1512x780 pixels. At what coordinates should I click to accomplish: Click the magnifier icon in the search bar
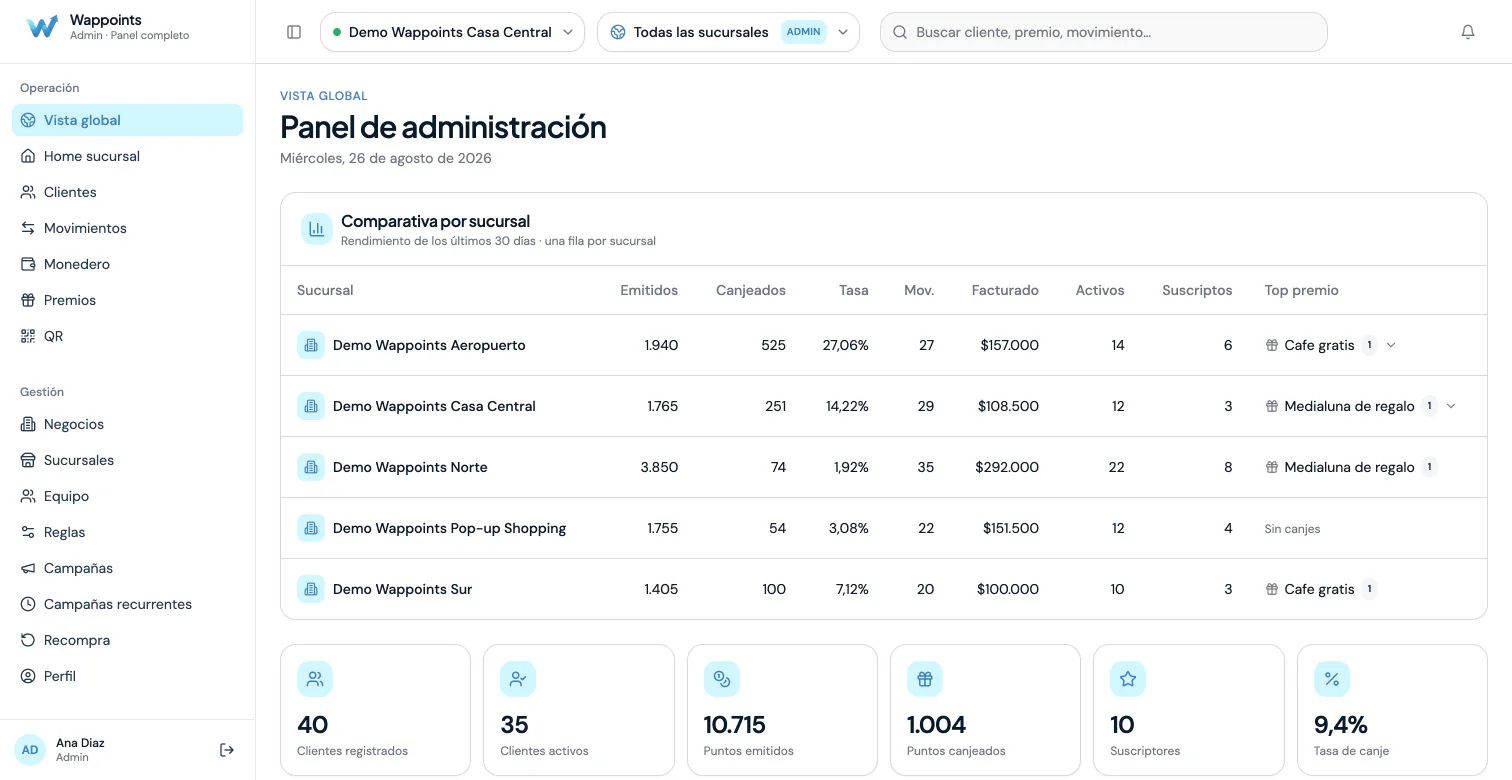click(899, 32)
